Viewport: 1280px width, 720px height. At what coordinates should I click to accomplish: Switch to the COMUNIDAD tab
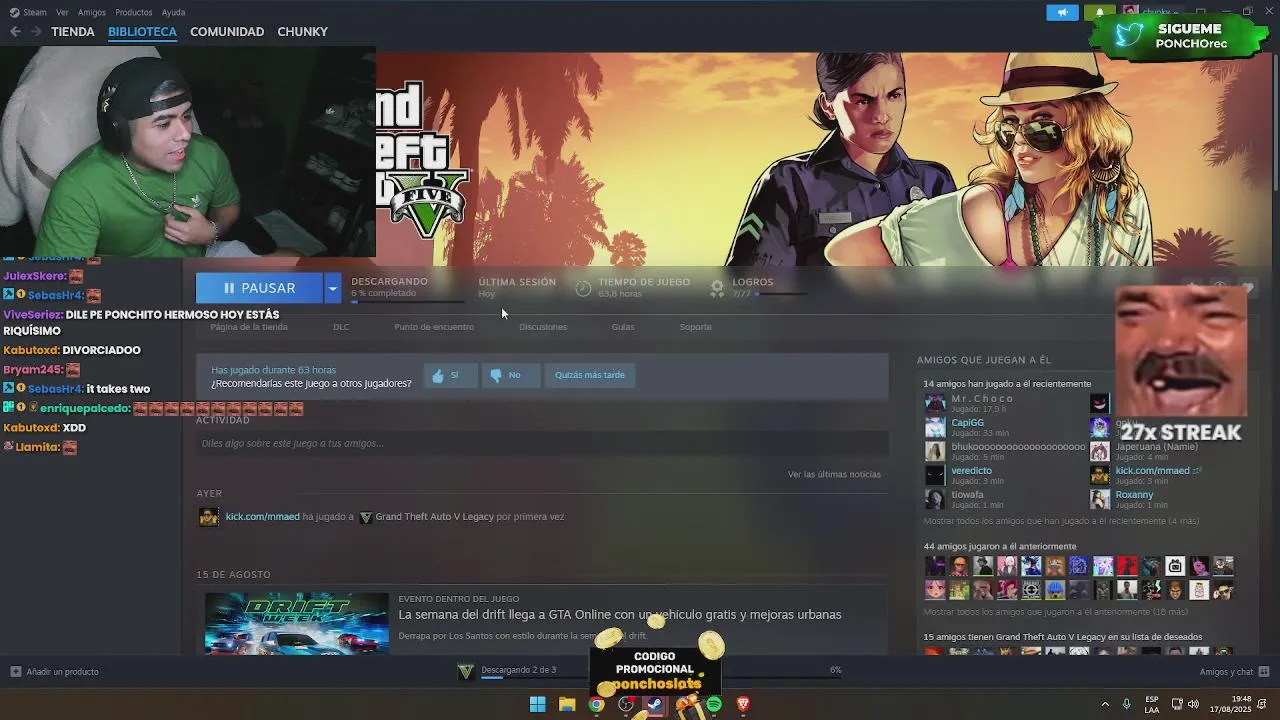point(227,32)
